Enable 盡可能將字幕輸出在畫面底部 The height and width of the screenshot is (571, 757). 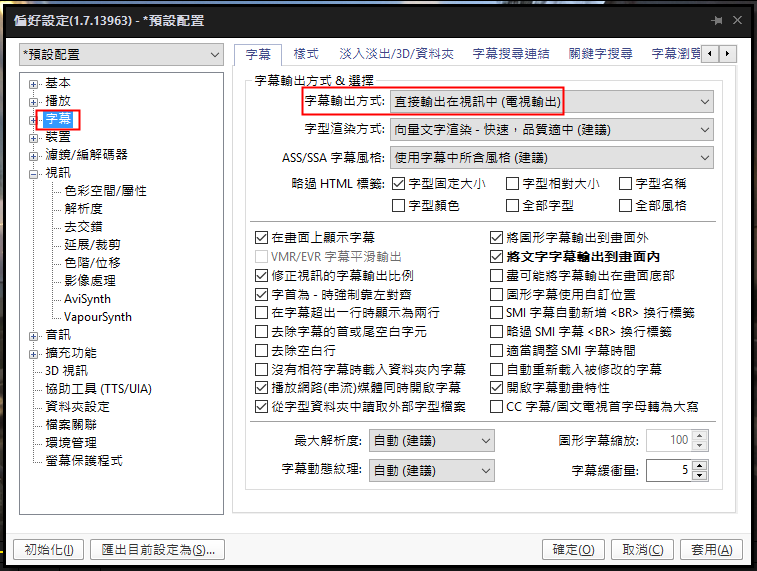click(496, 276)
